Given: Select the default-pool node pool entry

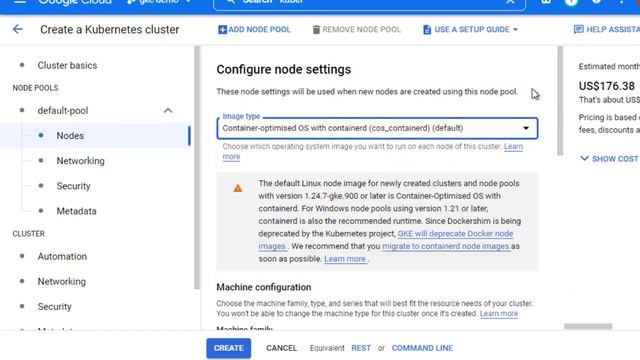Looking at the screenshot, I should pyautogui.click(x=63, y=111).
